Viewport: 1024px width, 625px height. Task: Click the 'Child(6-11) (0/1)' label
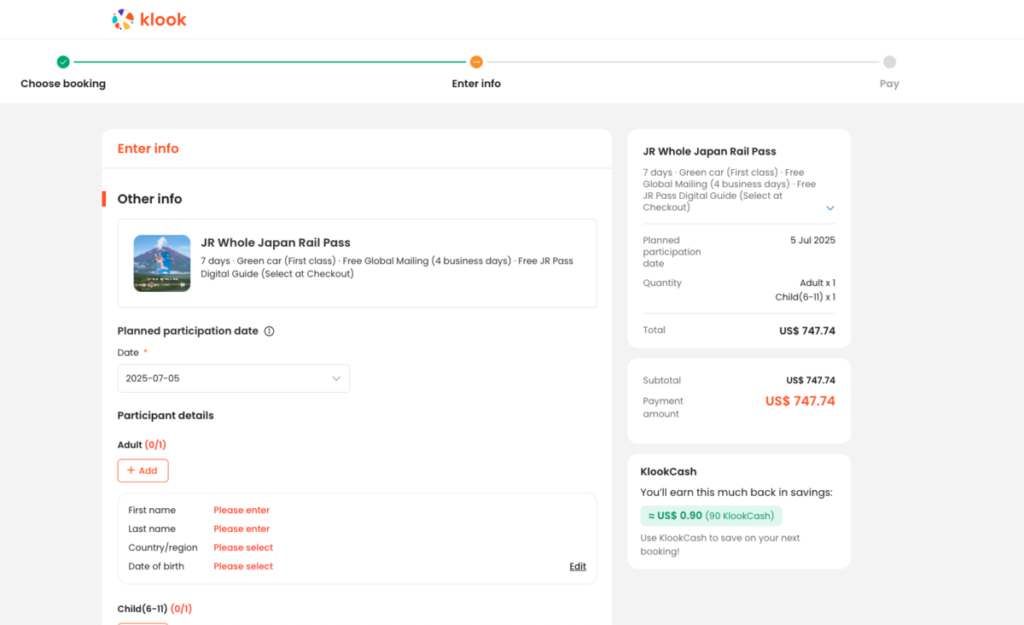155,609
